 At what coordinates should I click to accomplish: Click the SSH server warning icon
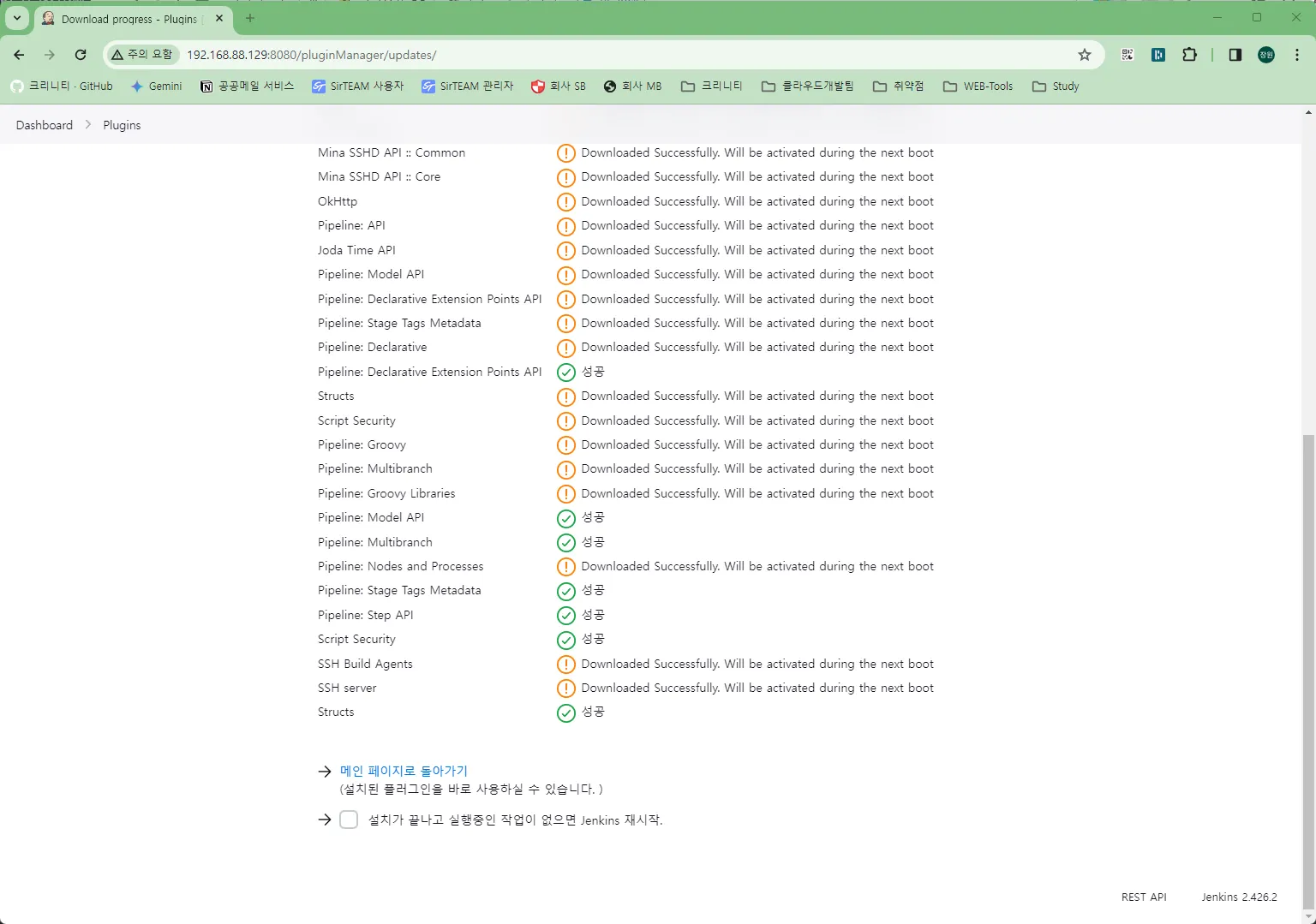pyautogui.click(x=565, y=689)
